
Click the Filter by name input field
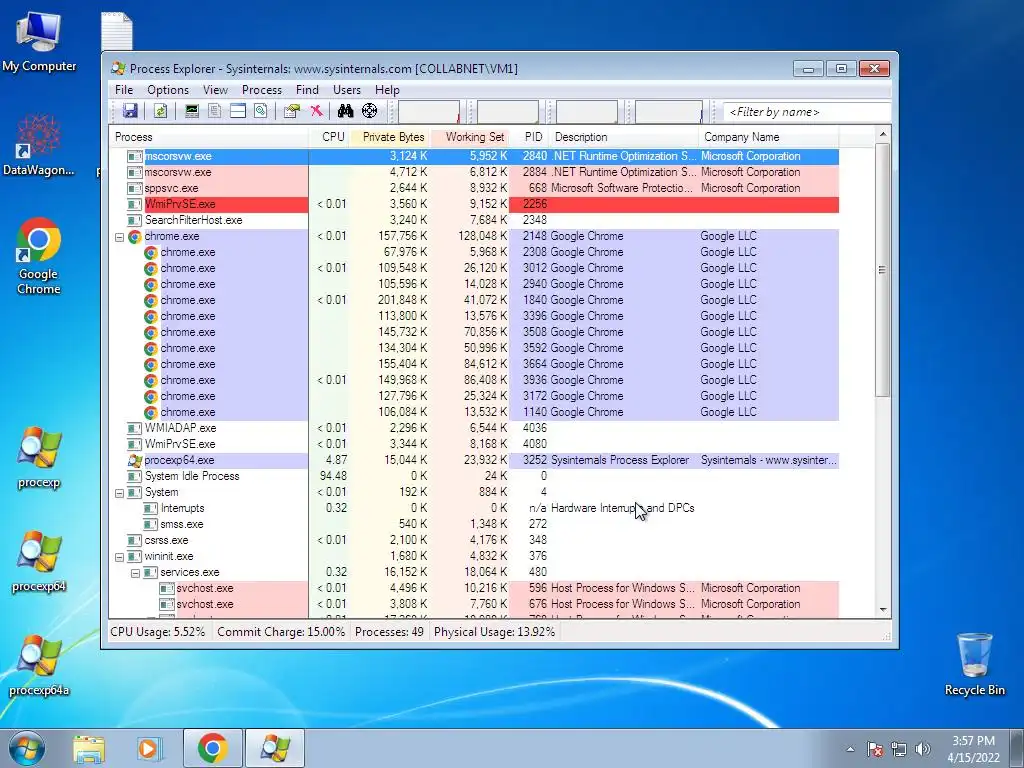807,112
